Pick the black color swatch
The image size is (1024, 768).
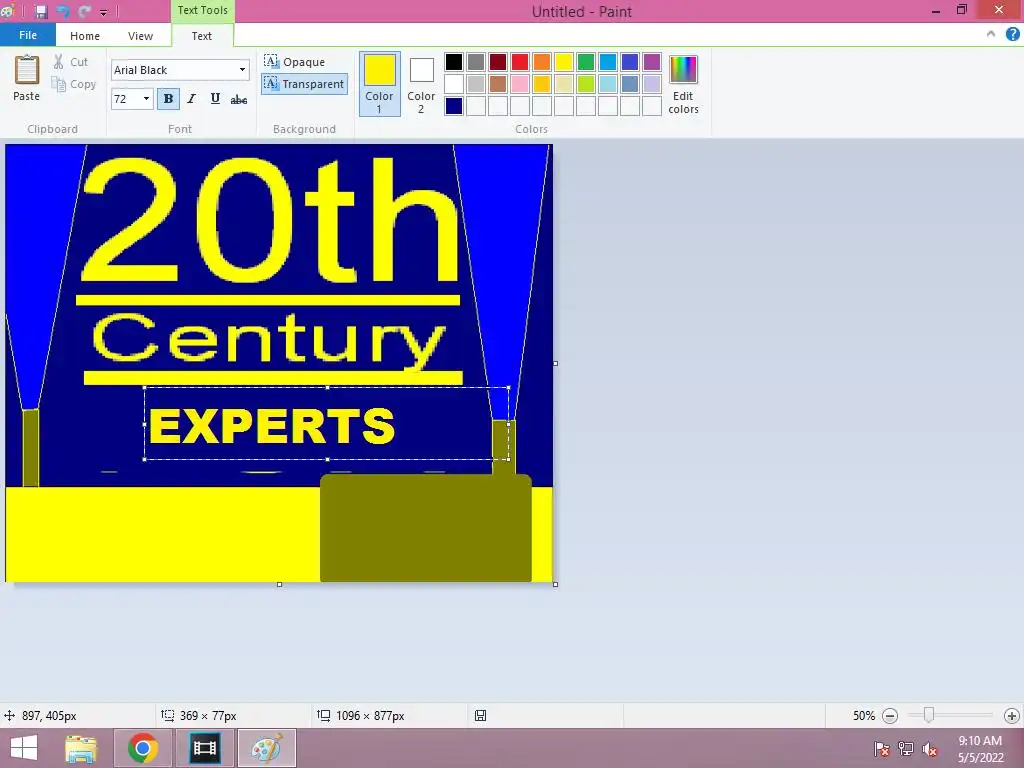point(454,62)
